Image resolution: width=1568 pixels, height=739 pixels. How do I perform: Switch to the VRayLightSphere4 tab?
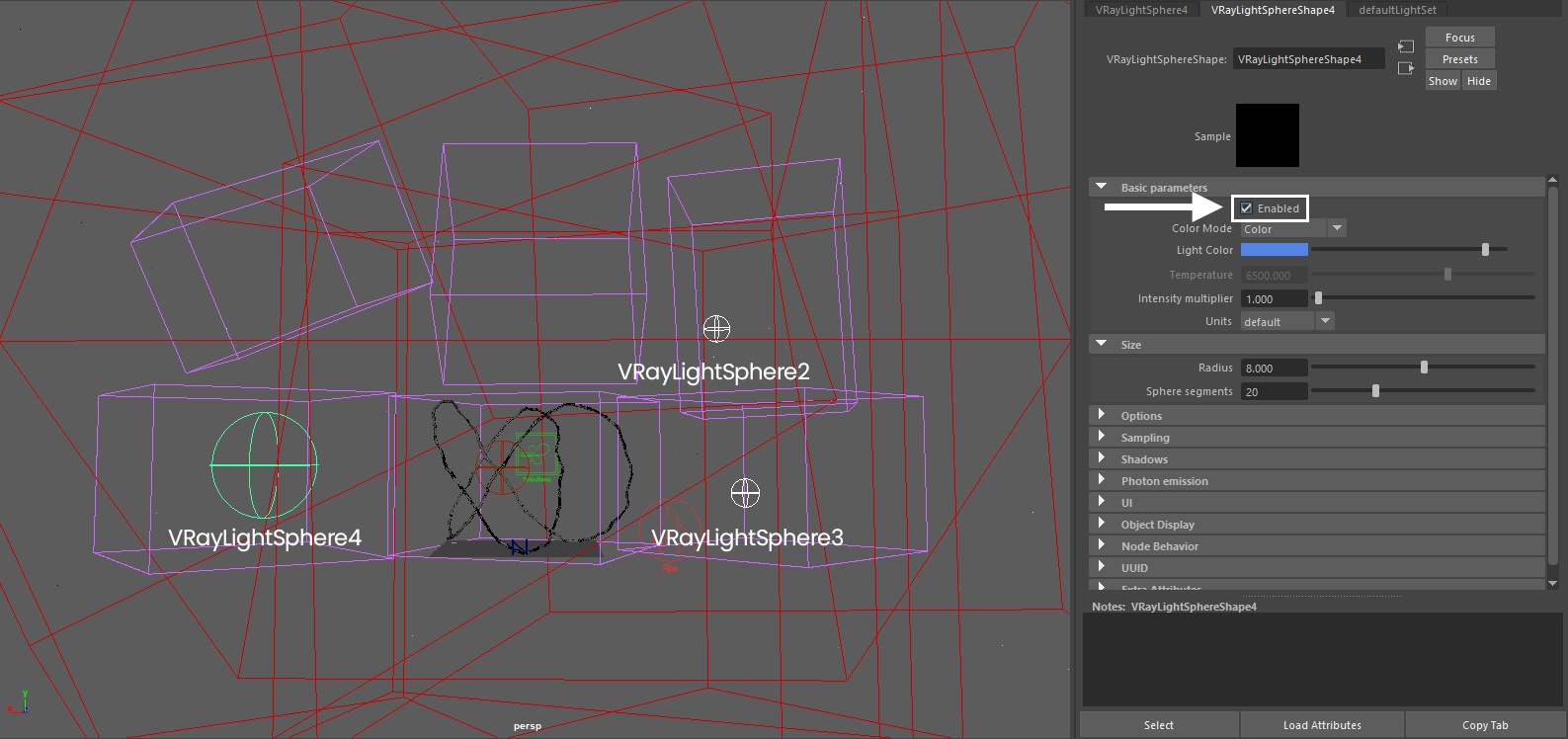(x=1141, y=10)
